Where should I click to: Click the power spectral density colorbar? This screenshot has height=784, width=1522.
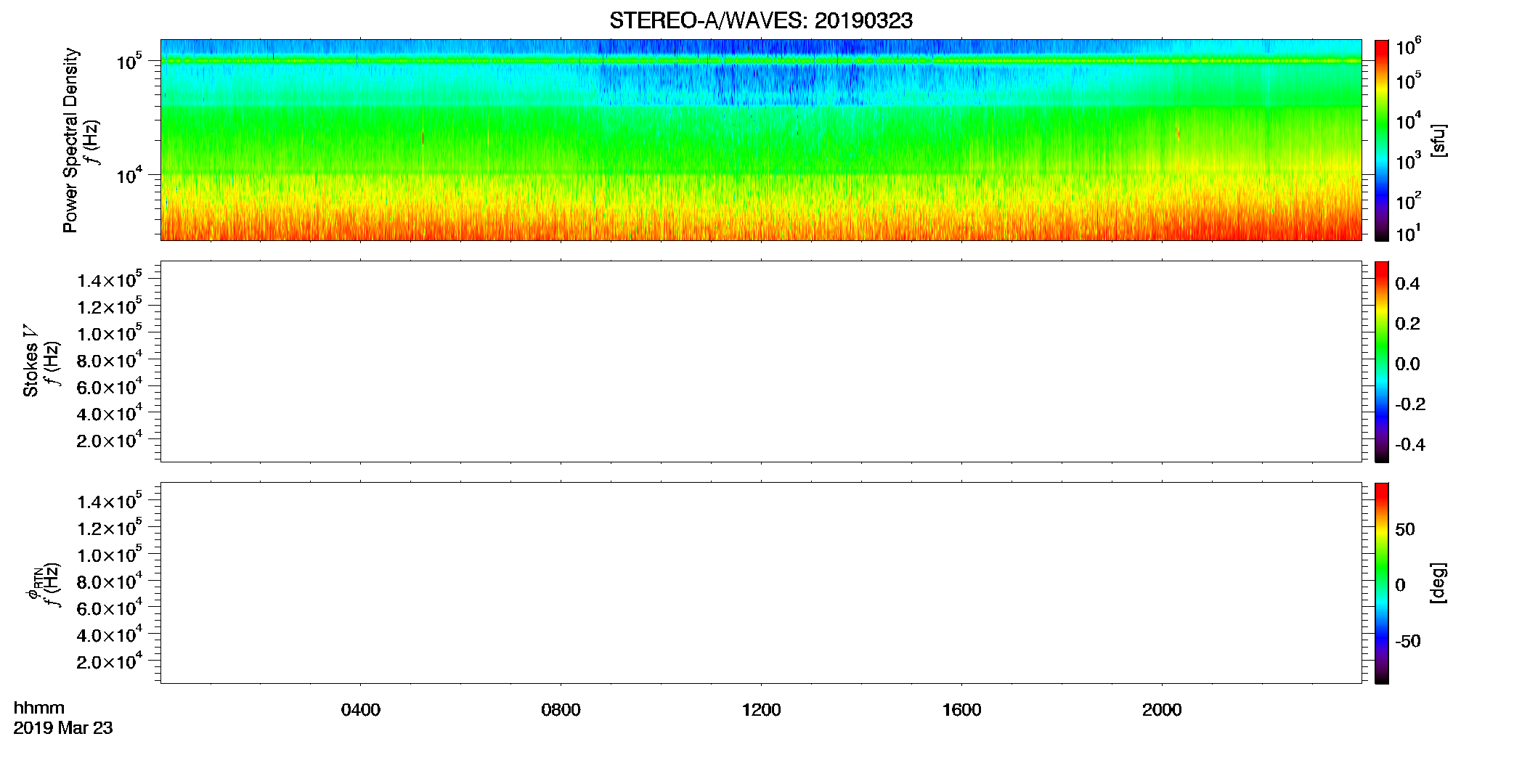[1381, 140]
